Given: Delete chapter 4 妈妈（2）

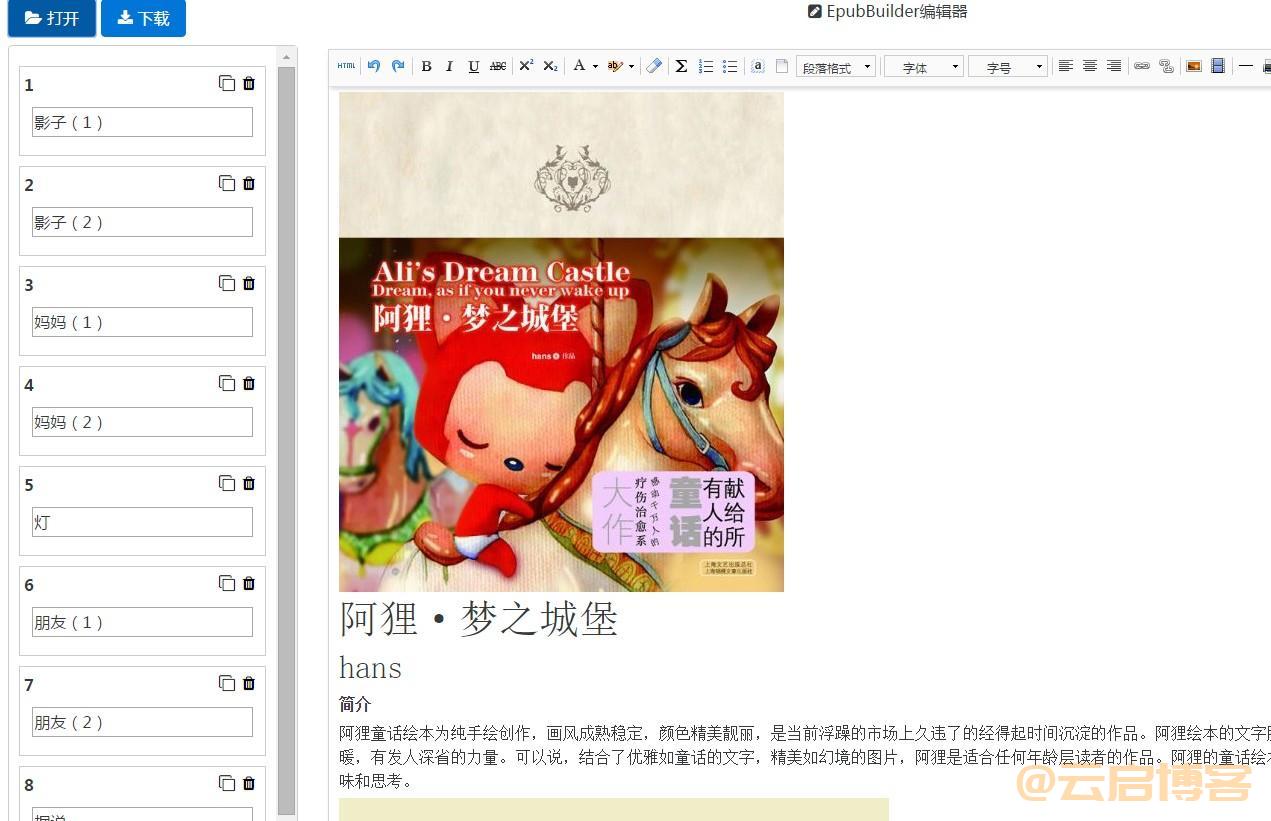Looking at the screenshot, I should 249,384.
